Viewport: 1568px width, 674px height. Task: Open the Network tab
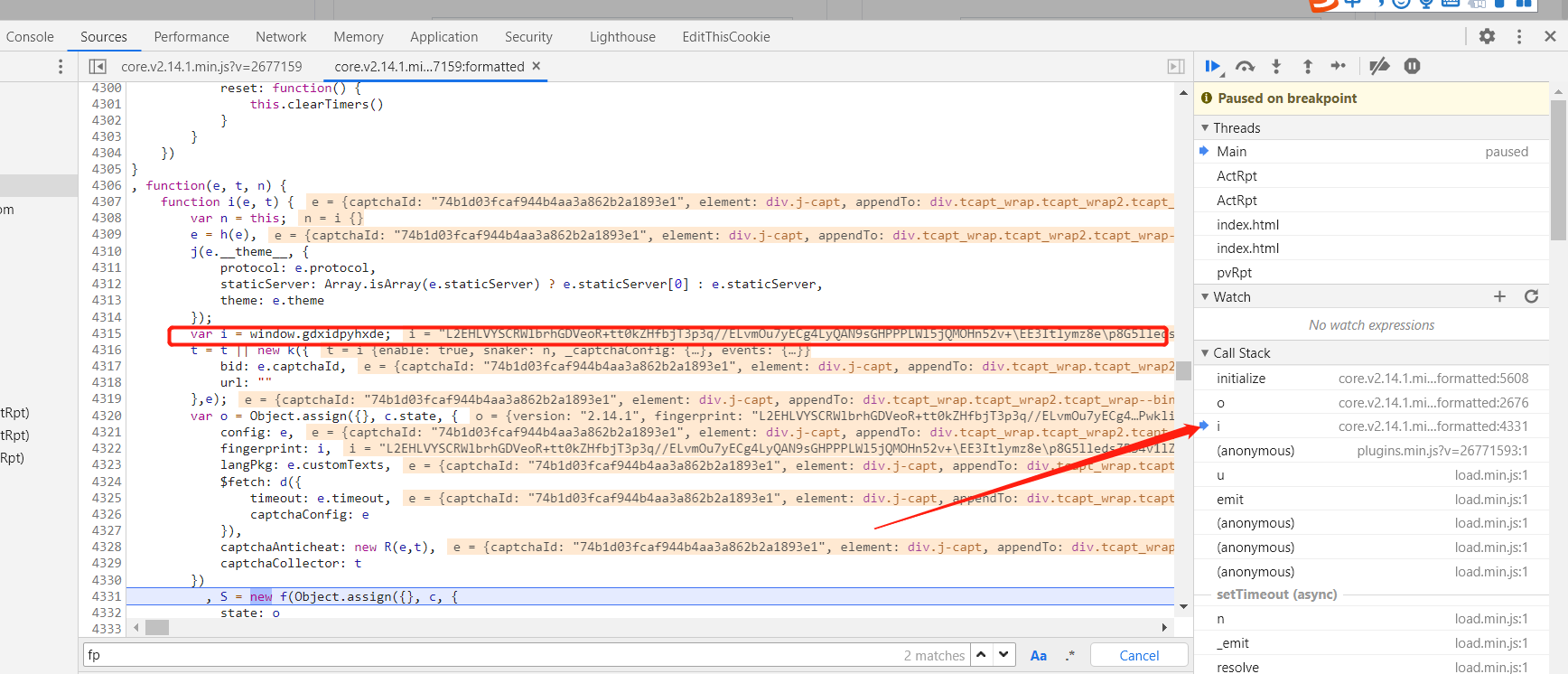tap(281, 36)
